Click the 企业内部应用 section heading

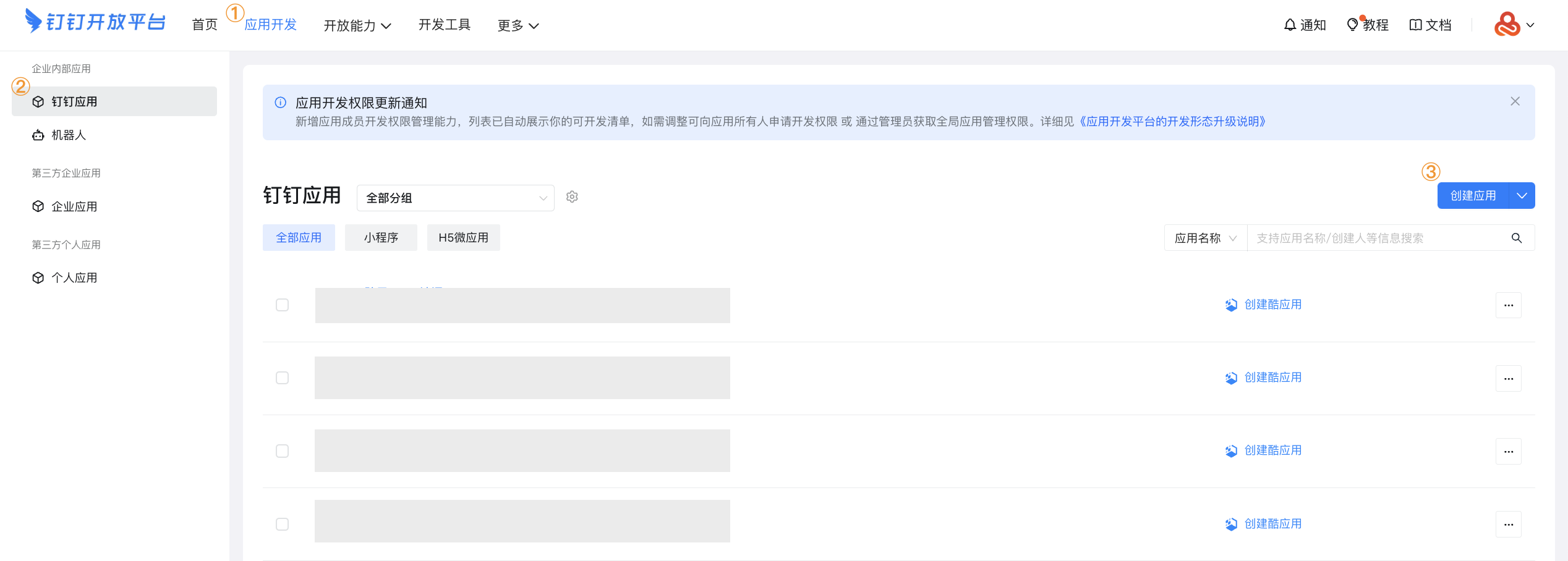(x=61, y=69)
